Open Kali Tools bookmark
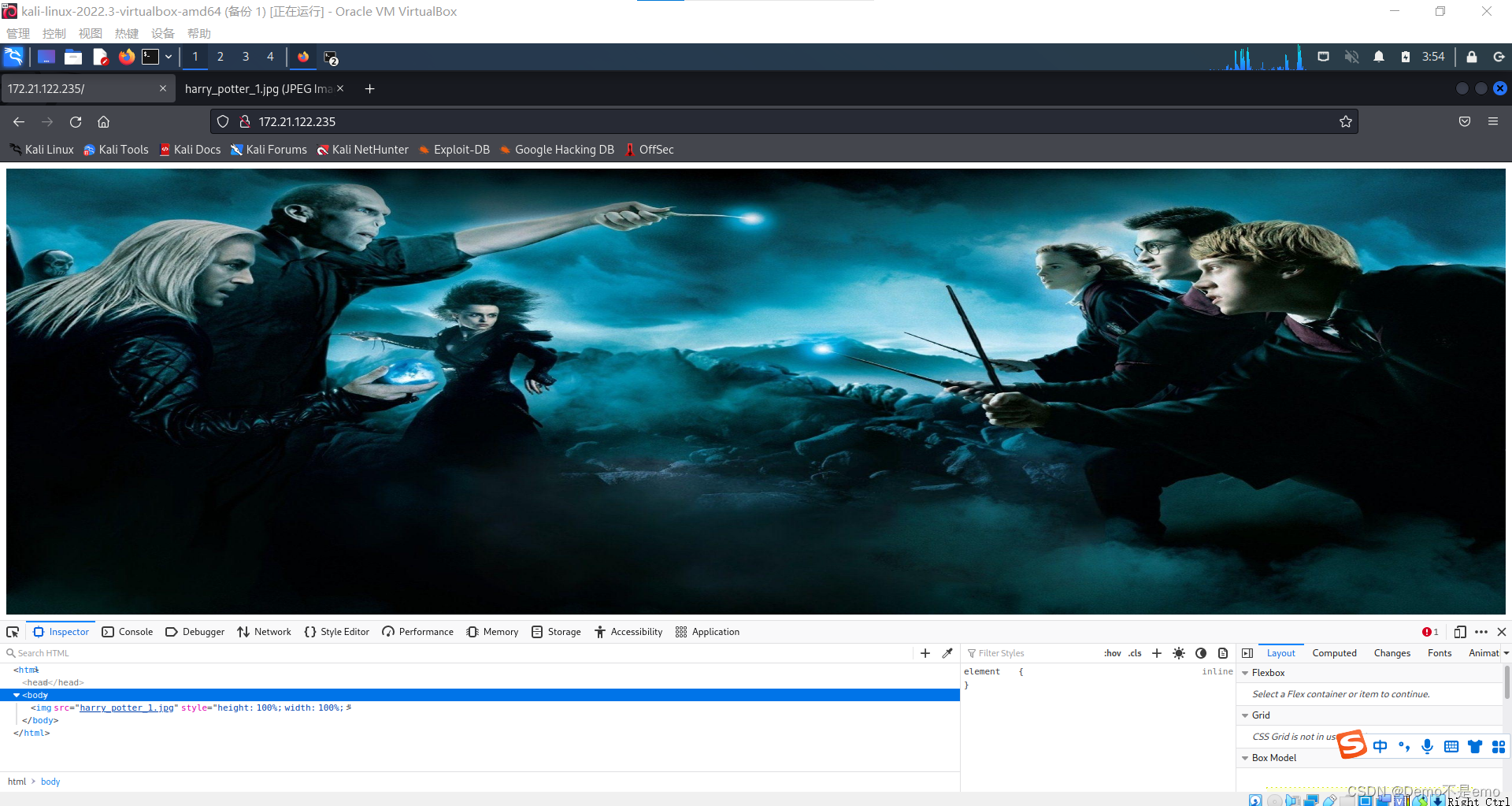 click(116, 150)
